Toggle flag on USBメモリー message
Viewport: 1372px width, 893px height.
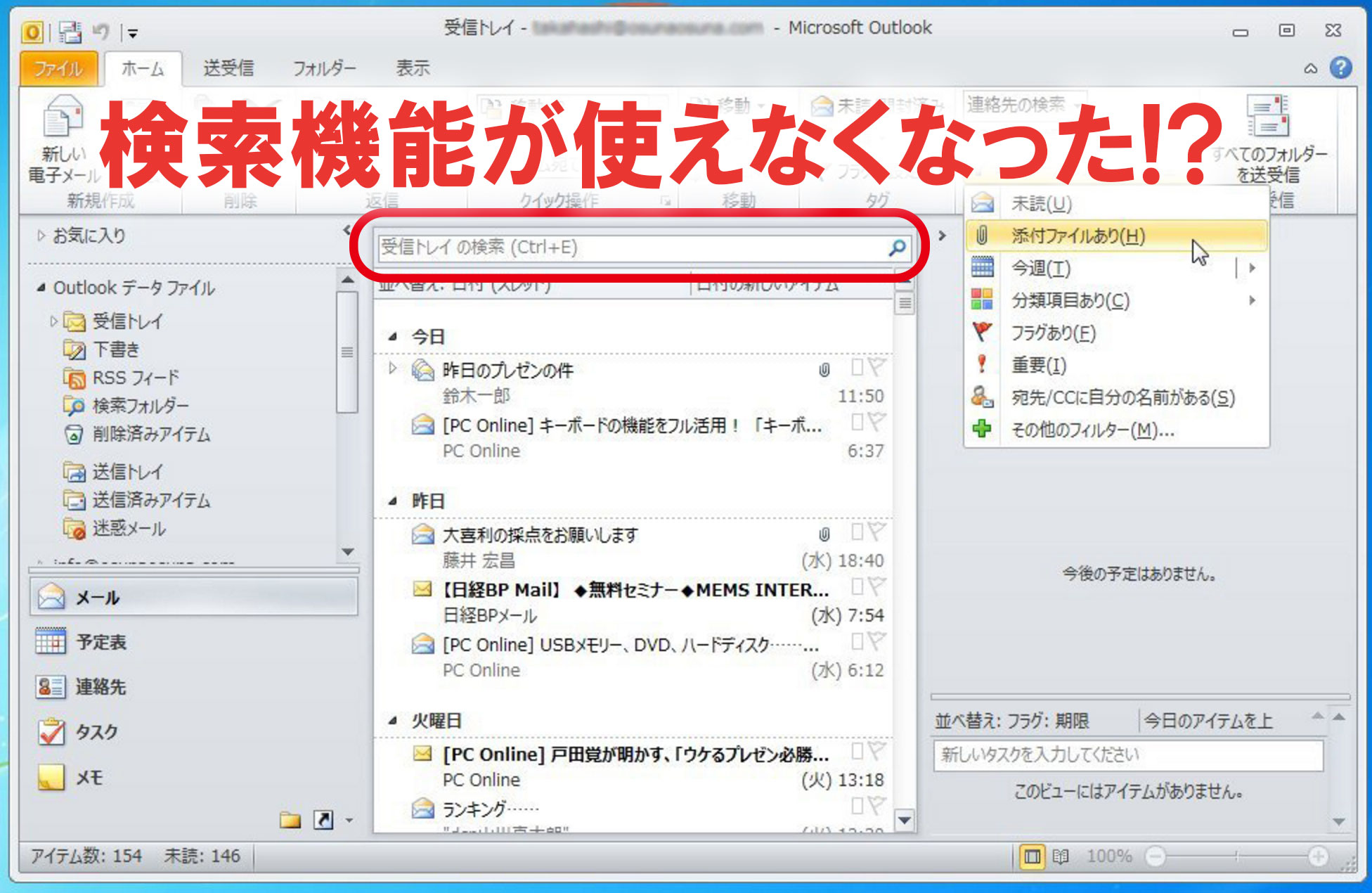pyautogui.click(x=876, y=641)
